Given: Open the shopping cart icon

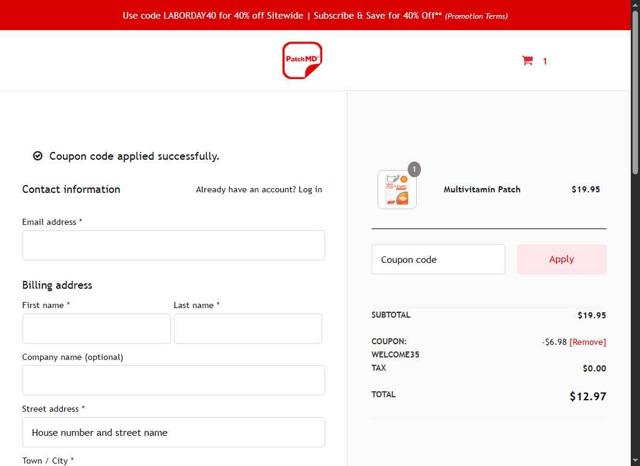Looking at the screenshot, I should click(x=527, y=60).
